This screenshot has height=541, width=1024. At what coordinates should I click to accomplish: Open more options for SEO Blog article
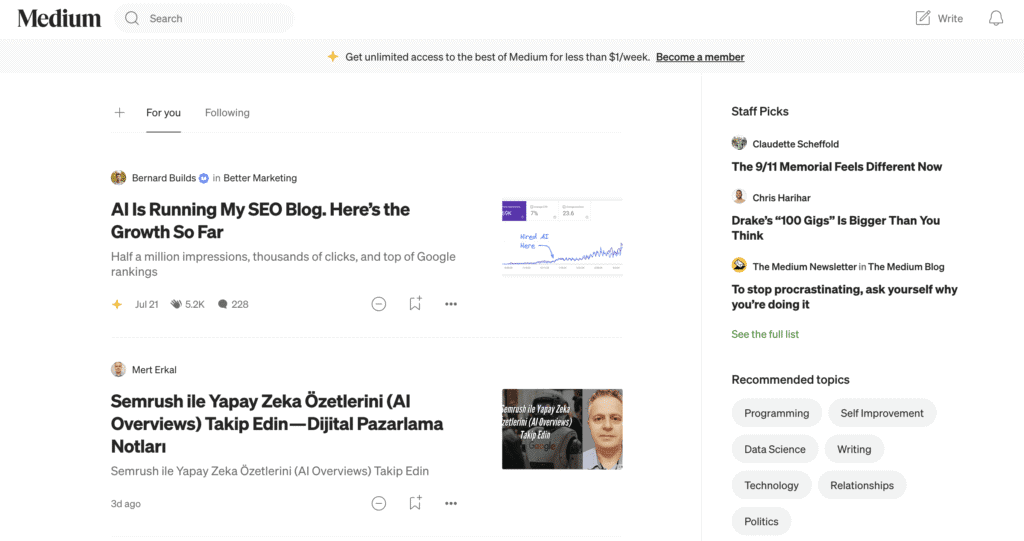click(x=451, y=304)
